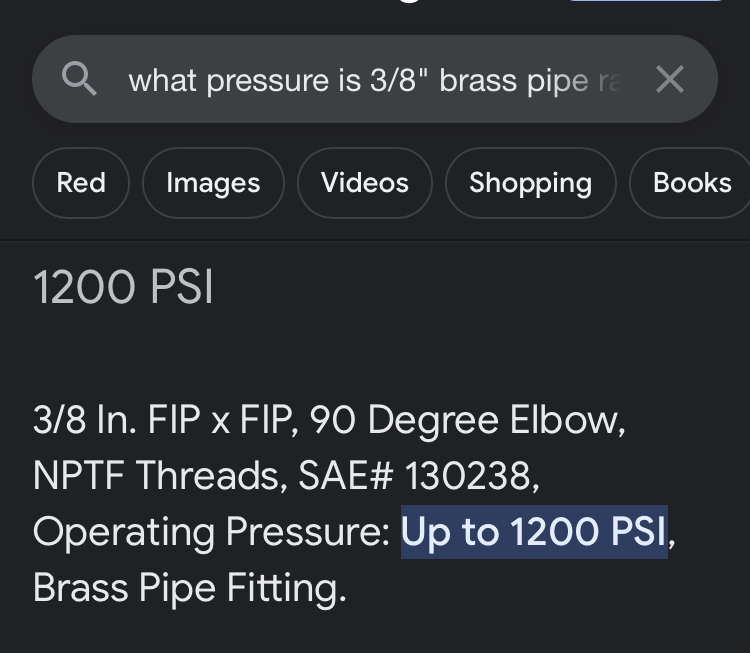Click the SAE# 130238 part number text

419,476
